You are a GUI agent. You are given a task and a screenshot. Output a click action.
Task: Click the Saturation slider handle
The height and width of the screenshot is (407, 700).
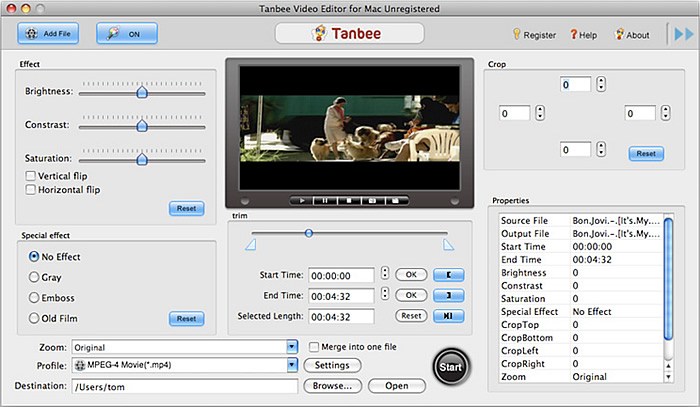click(x=142, y=159)
